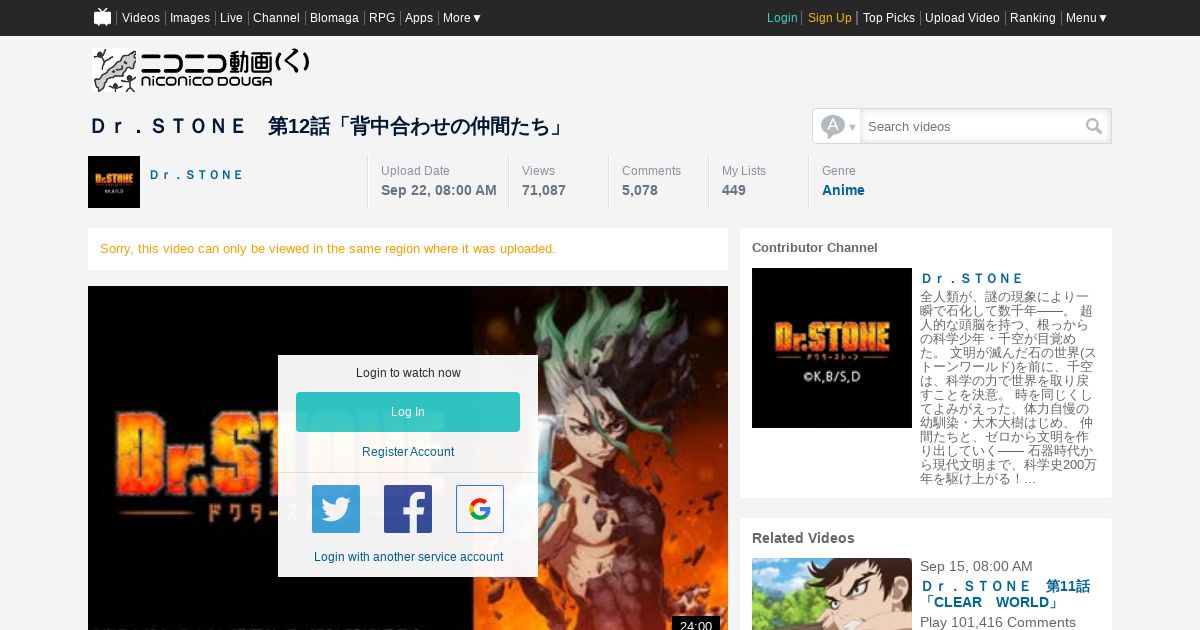Click Dr.STONE channel avatar beside title
Screen dimensions: 1200x630
[x=114, y=182]
